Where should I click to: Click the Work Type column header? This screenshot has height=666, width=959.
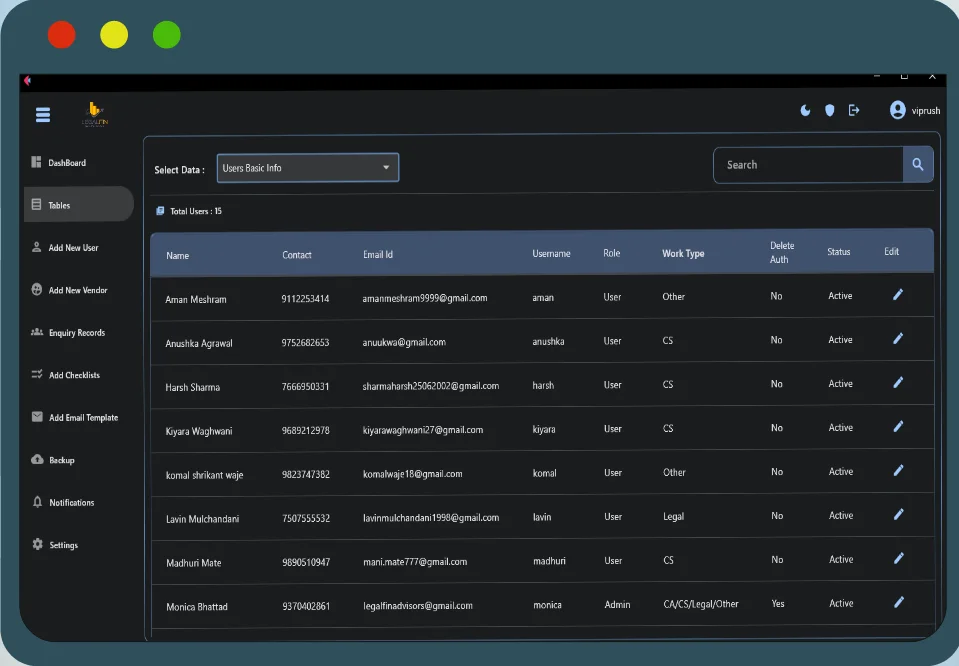(x=683, y=253)
